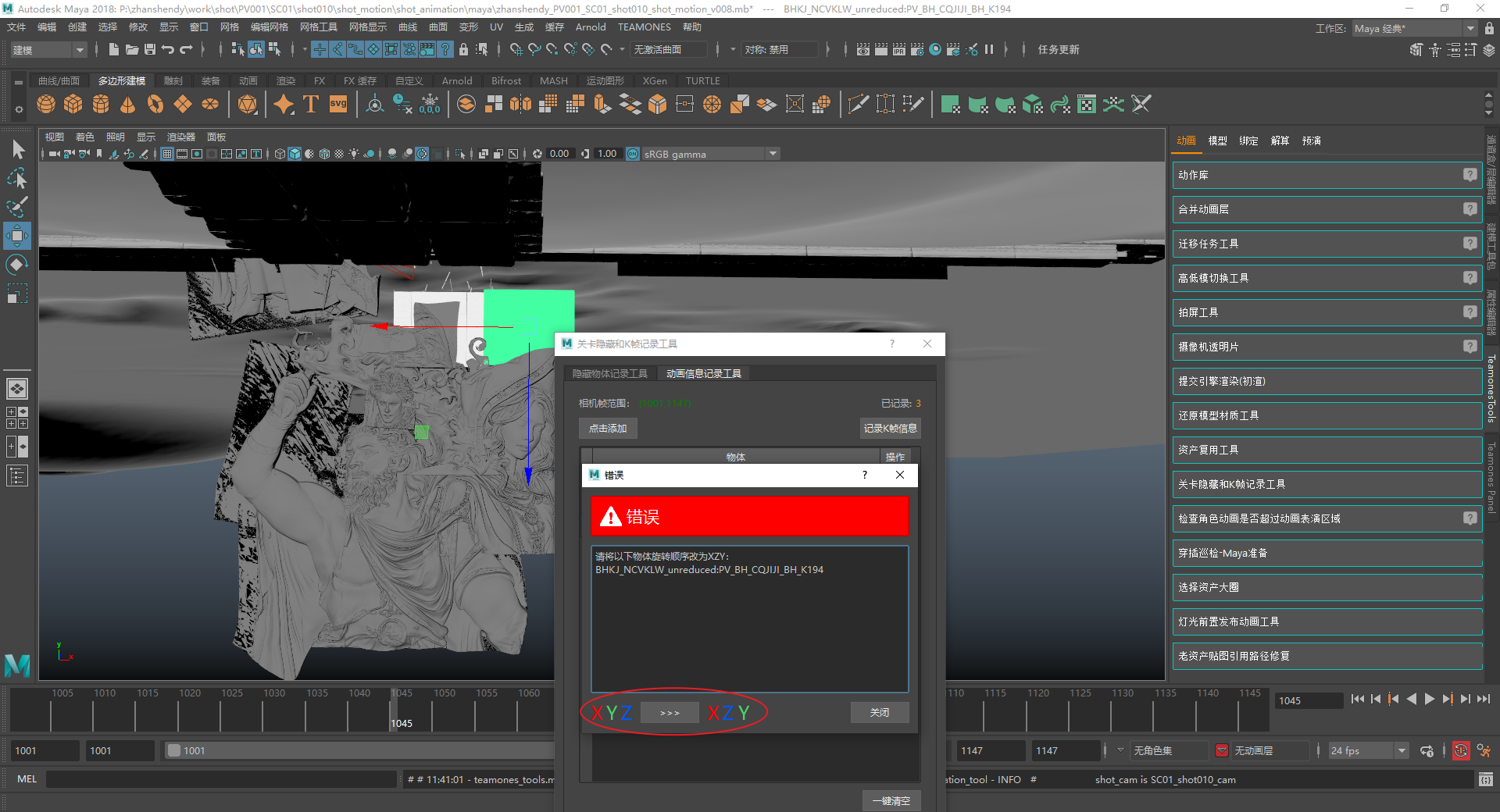
Task: Select the Move tool in left toolbox
Action: tap(17, 235)
